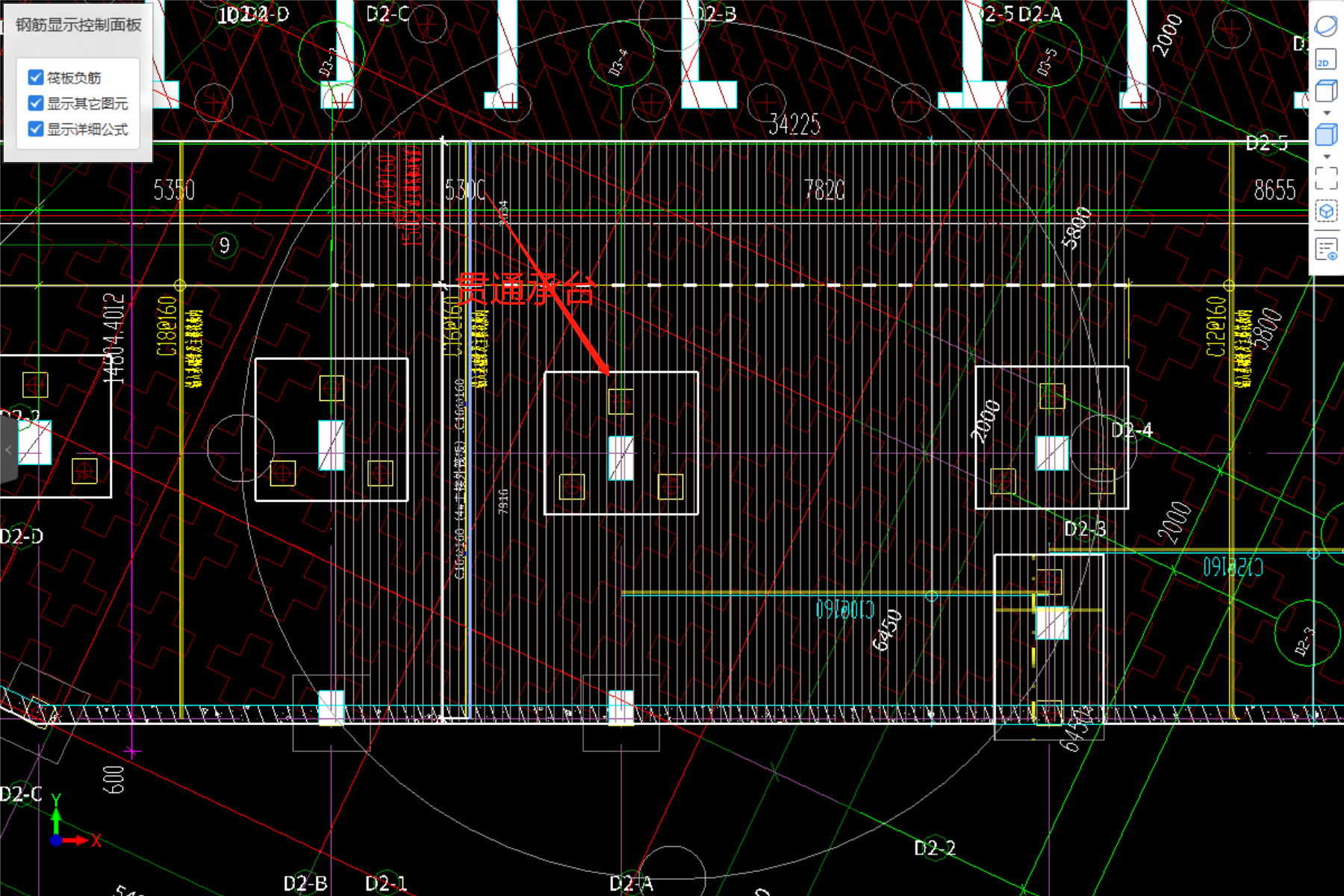The image size is (1344, 896).
Task: Click the 钢筋显示控制面板 panel title
Action: click(78, 25)
